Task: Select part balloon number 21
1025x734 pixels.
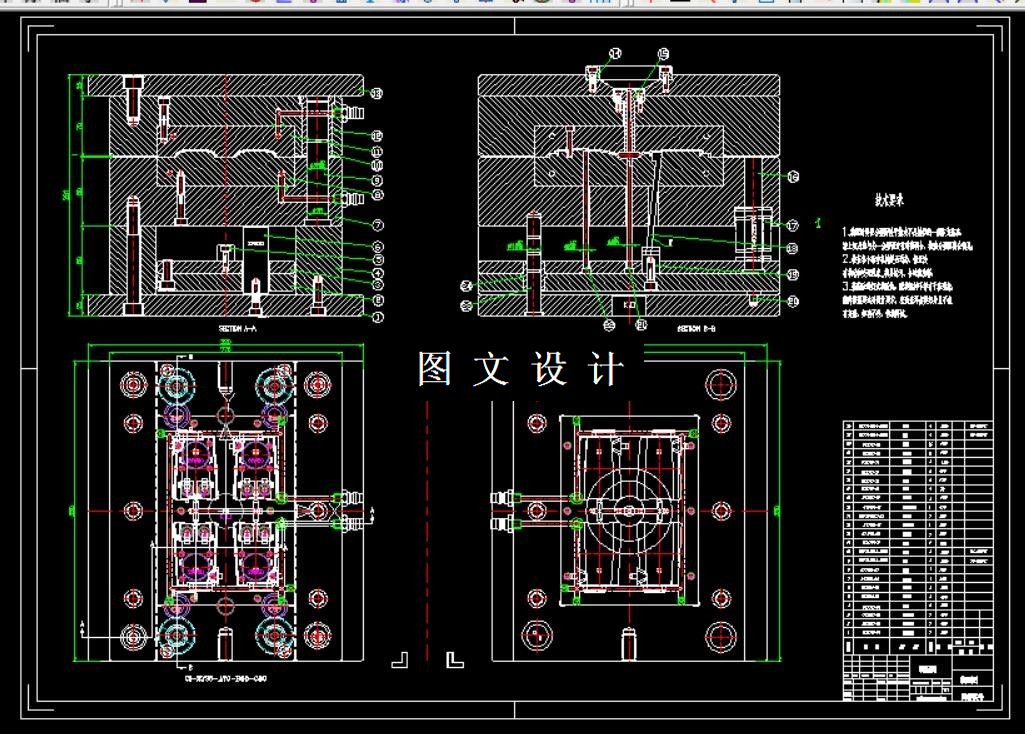Action: pos(641,324)
